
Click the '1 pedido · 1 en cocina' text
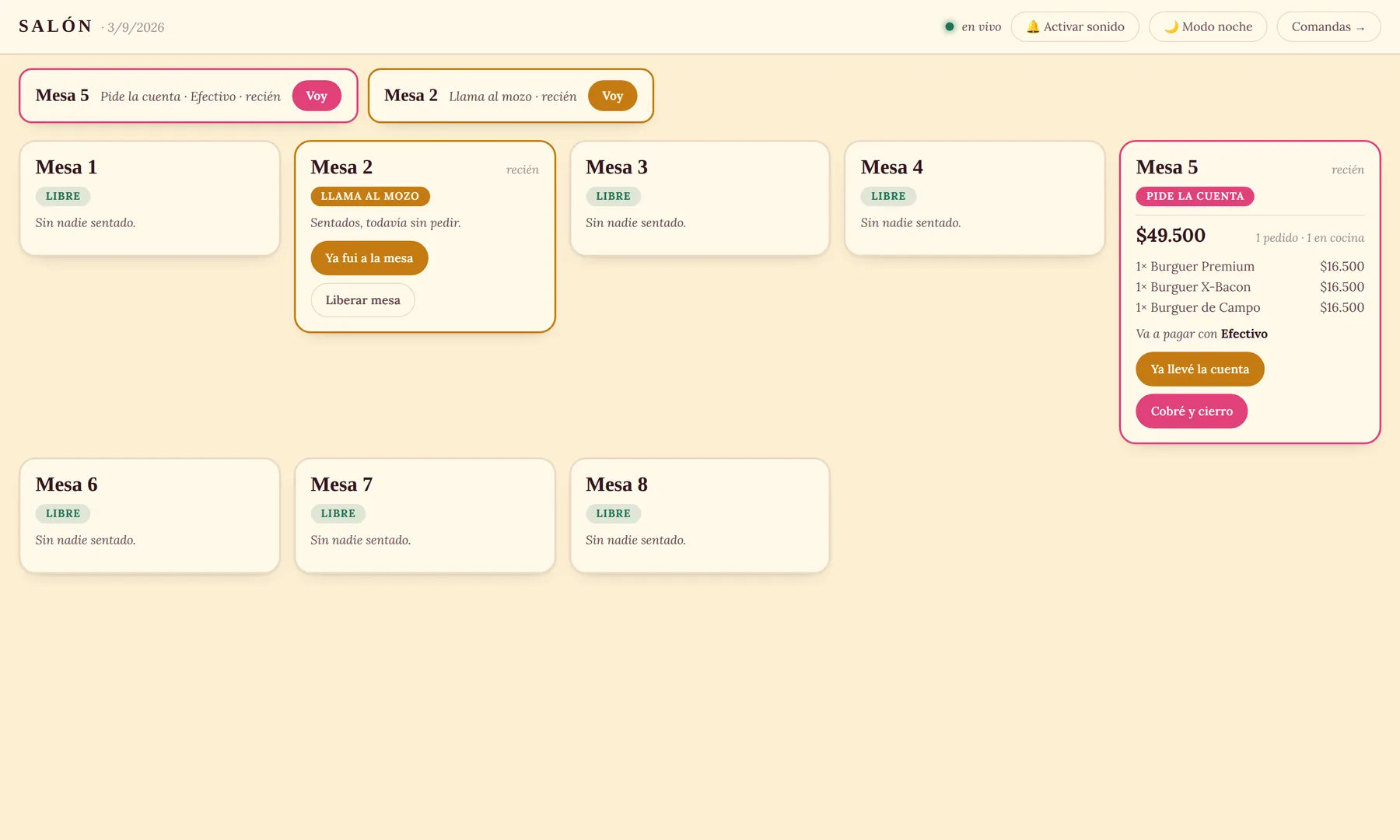click(1310, 238)
